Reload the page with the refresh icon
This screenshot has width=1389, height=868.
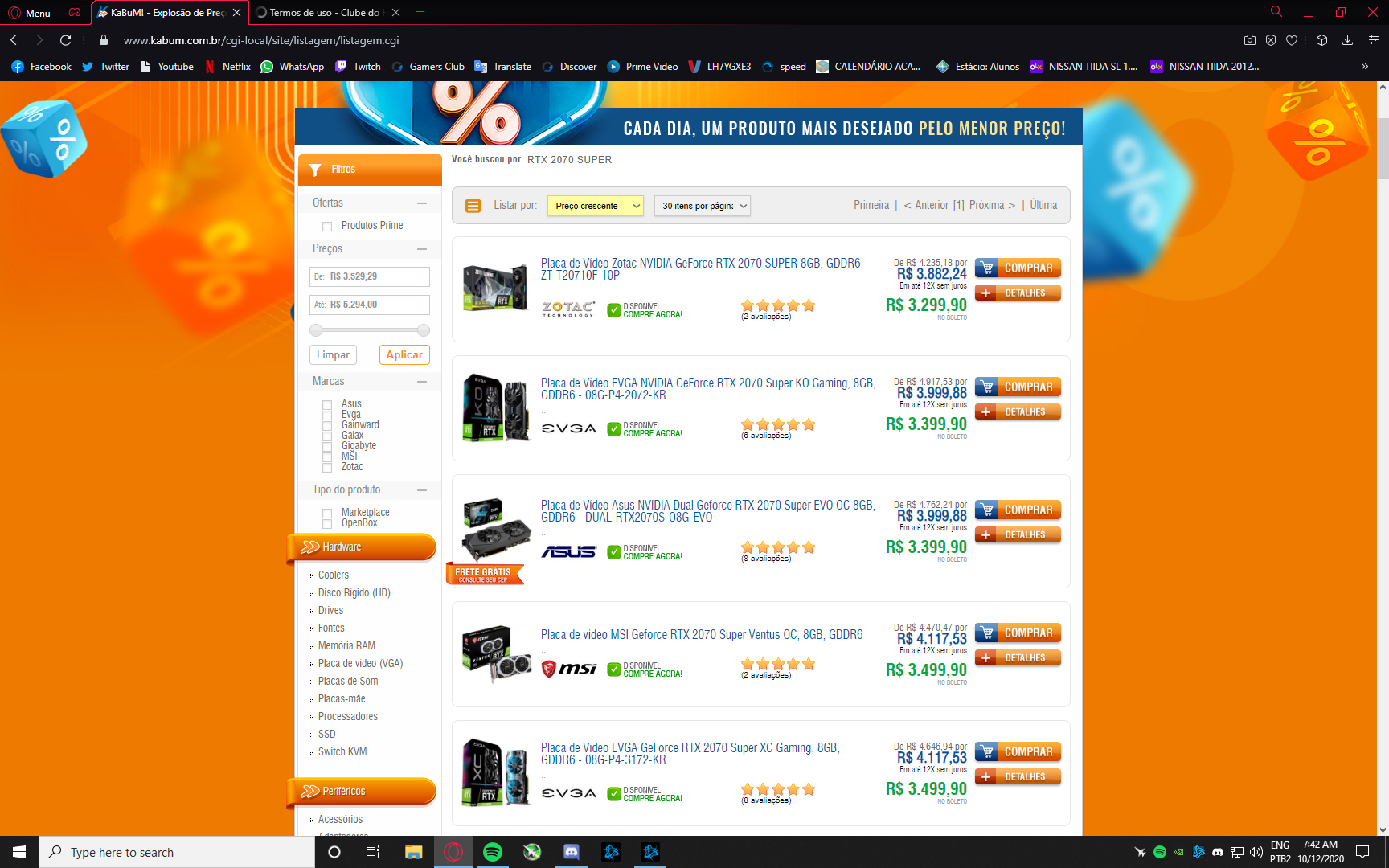tap(66, 40)
